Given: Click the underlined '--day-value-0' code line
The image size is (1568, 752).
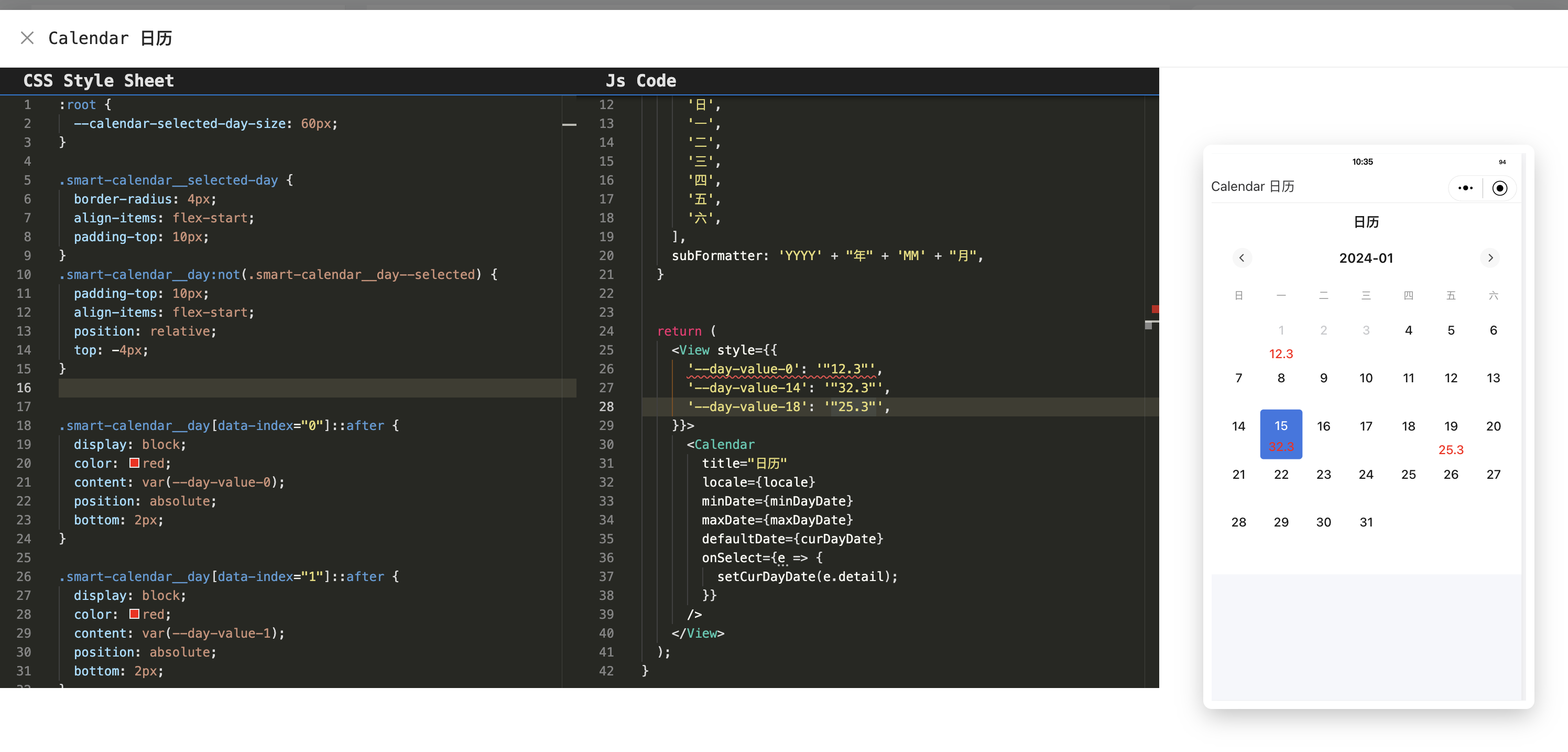Looking at the screenshot, I should click(x=784, y=369).
